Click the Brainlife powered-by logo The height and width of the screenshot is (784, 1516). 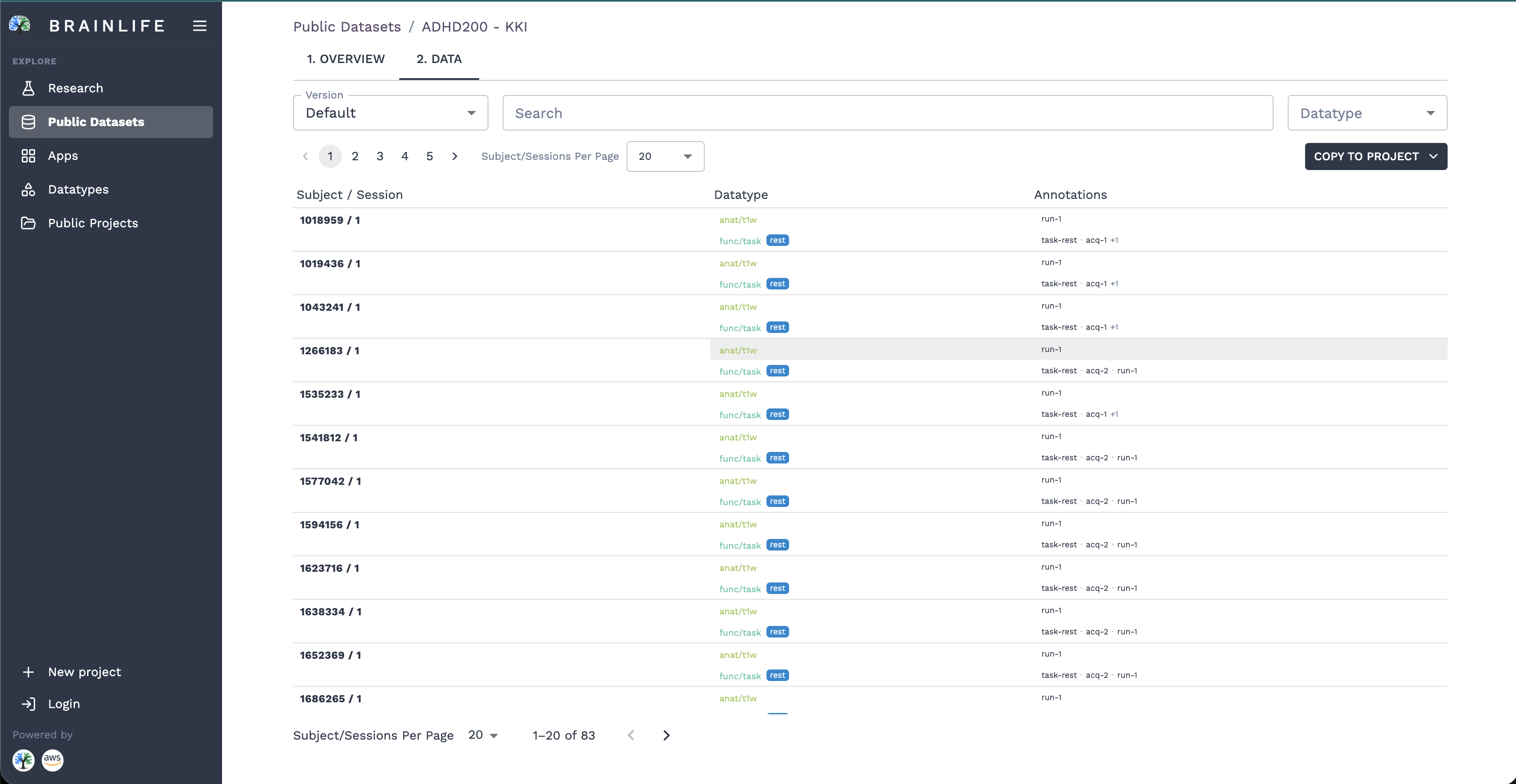pos(24,760)
